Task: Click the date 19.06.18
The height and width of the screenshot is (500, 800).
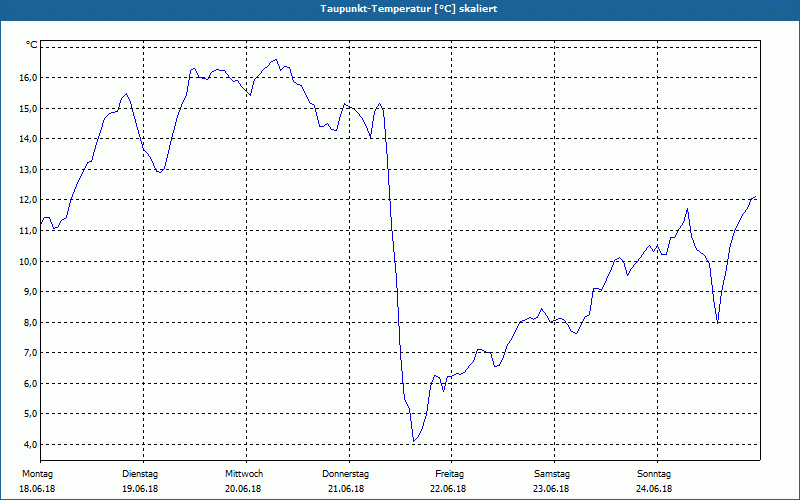Action: 140,489
